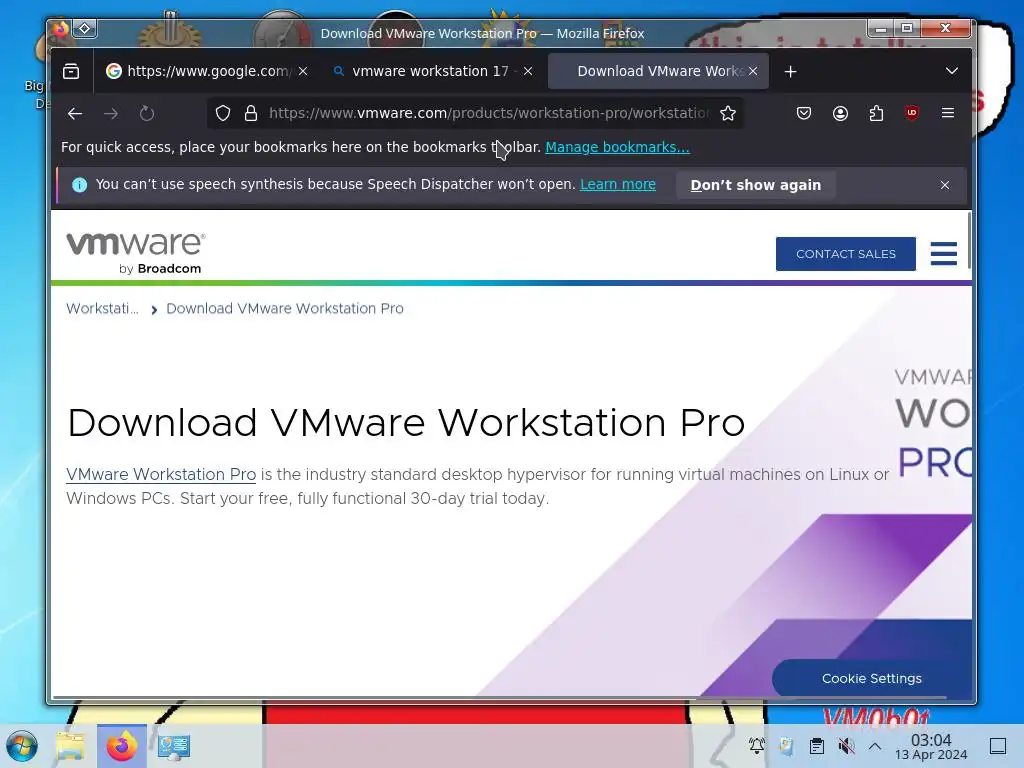Open tracking protection shield icon
The image size is (1024, 768).
(x=223, y=114)
